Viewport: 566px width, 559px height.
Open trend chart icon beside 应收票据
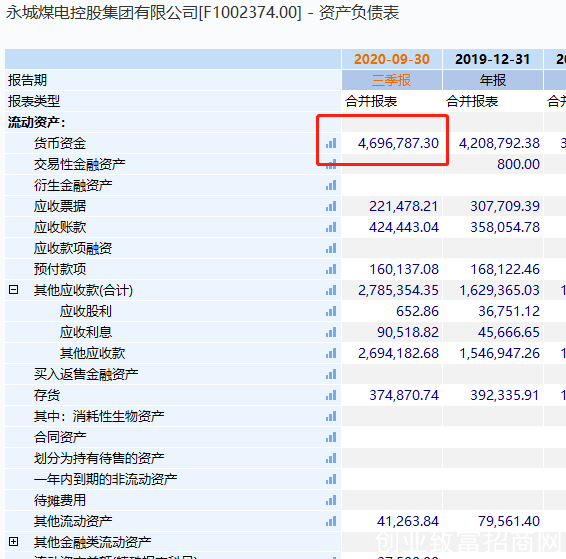[331, 206]
